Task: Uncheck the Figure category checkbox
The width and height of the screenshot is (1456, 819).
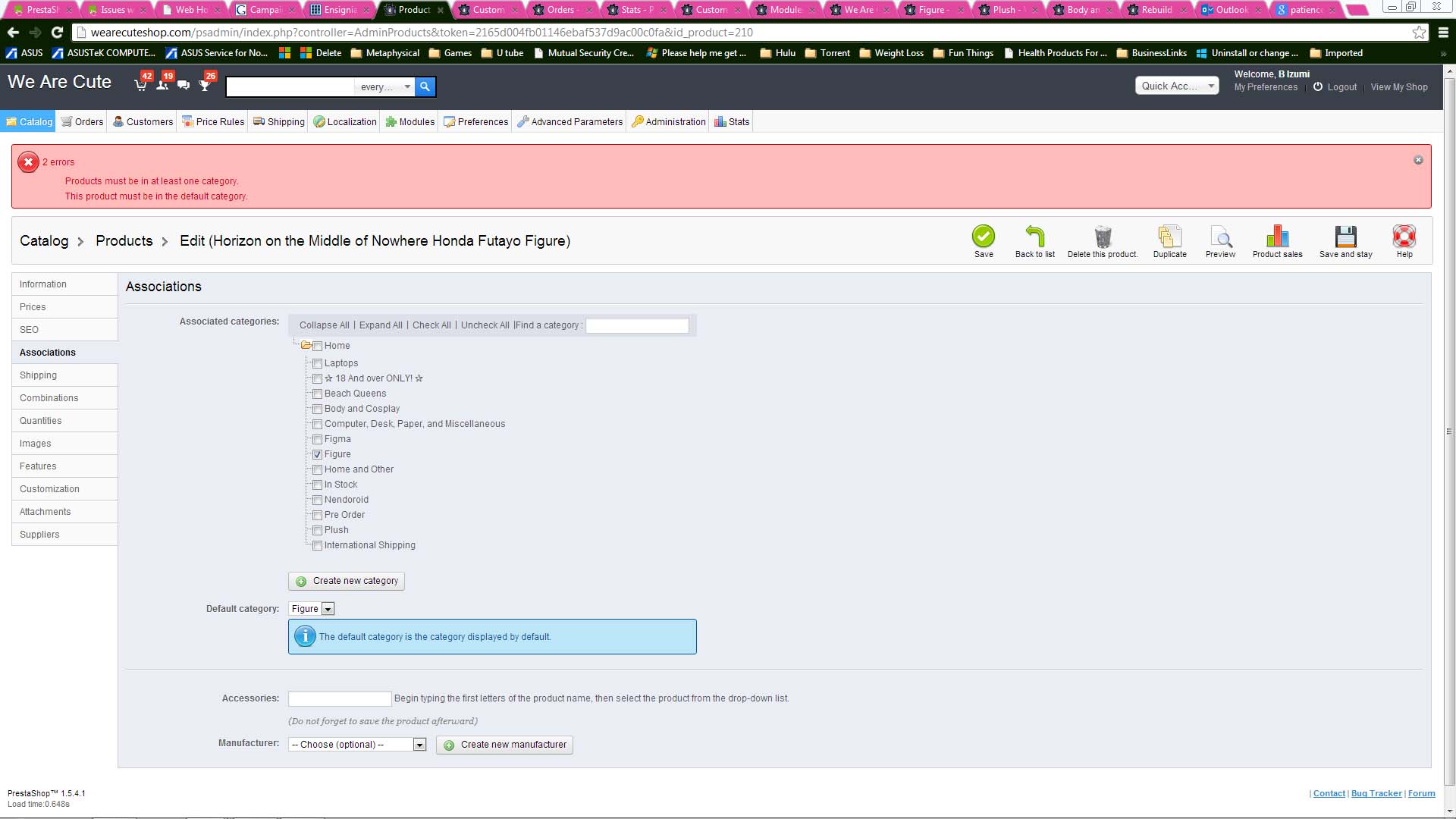Action: tap(318, 454)
